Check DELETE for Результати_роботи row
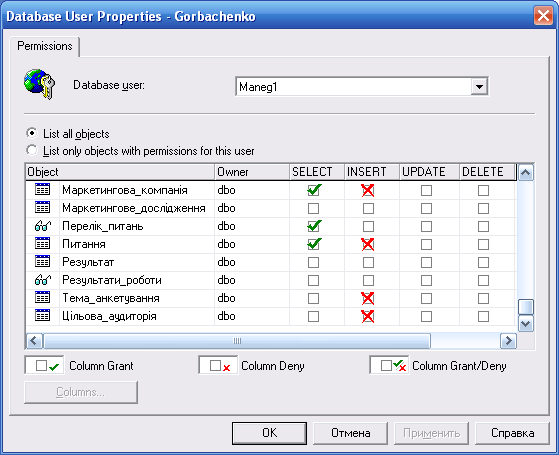The image size is (559, 455). 483,280
